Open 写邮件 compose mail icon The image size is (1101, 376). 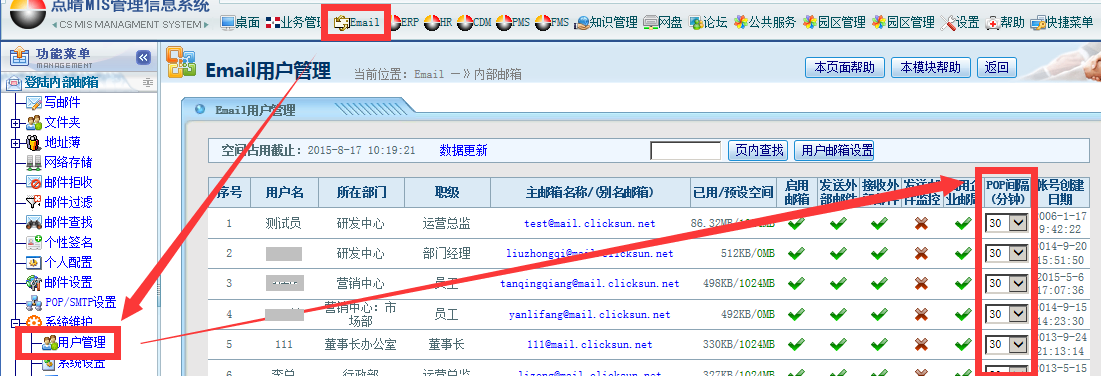coord(34,103)
